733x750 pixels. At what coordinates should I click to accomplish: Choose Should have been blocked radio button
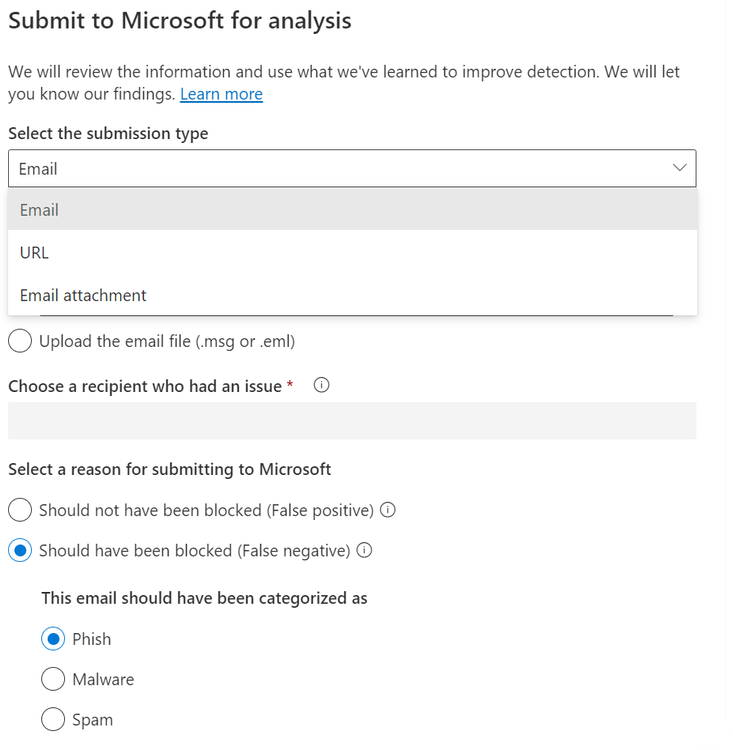(x=20, y=551)
